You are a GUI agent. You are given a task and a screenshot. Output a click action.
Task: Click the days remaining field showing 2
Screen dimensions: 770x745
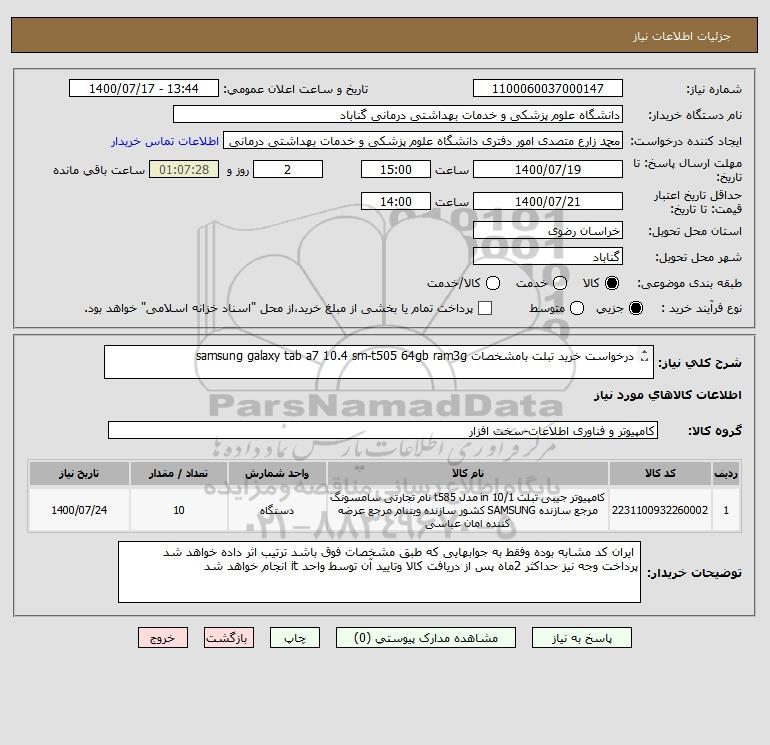click(288, 169)
